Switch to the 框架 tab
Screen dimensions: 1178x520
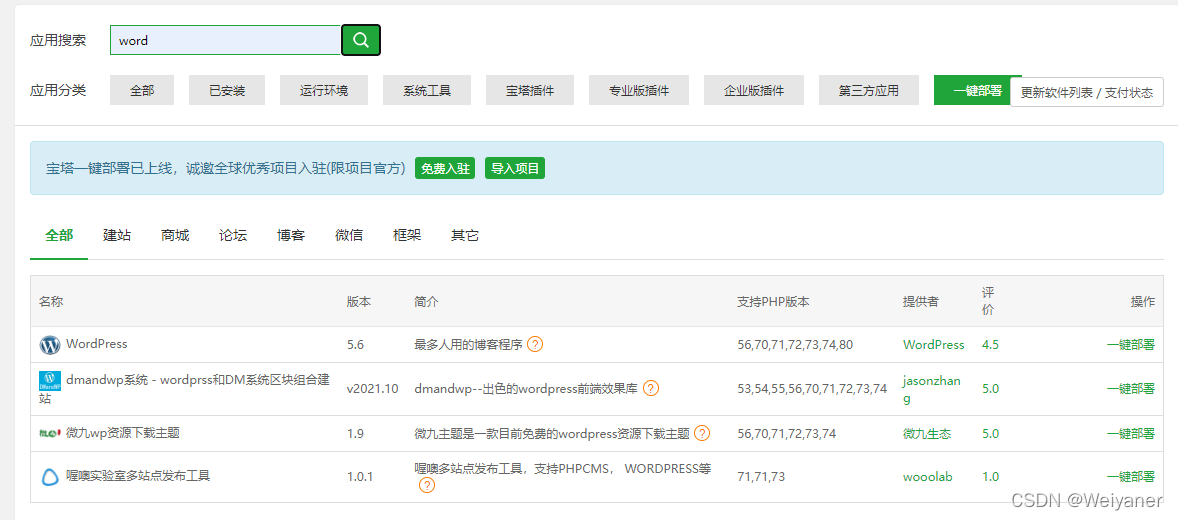pyautogui.click(x=406, y=235)
